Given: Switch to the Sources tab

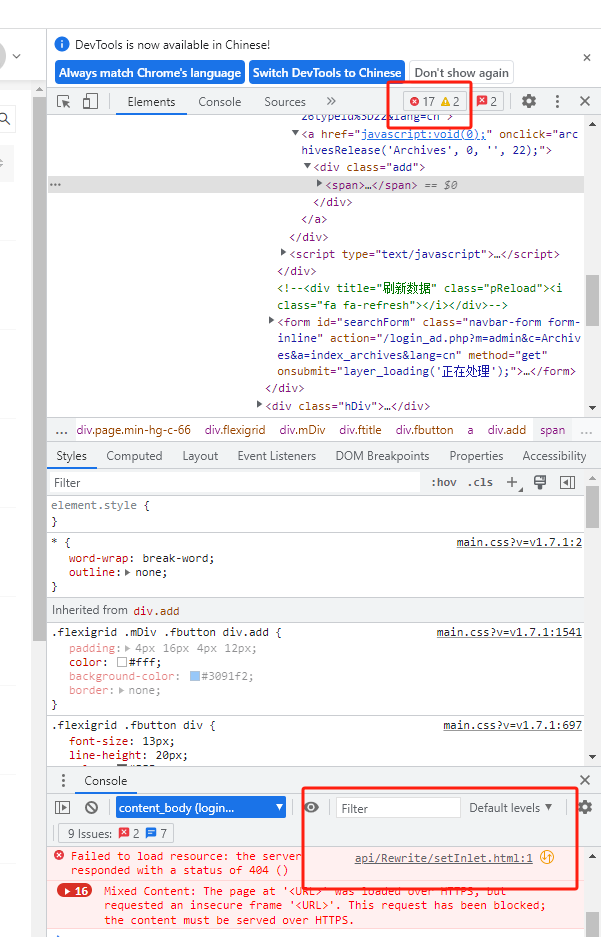Looking at the screenshot, I should (x=285, y=102).
